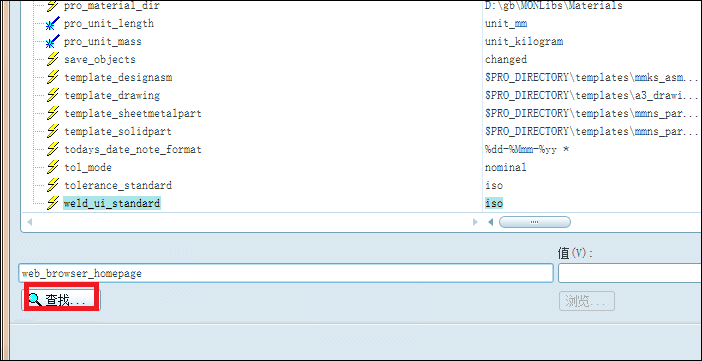This screenshot has height=361, width=702.
Task: Click the left arrow of value column scrollbar
Action: coord(490,222)
